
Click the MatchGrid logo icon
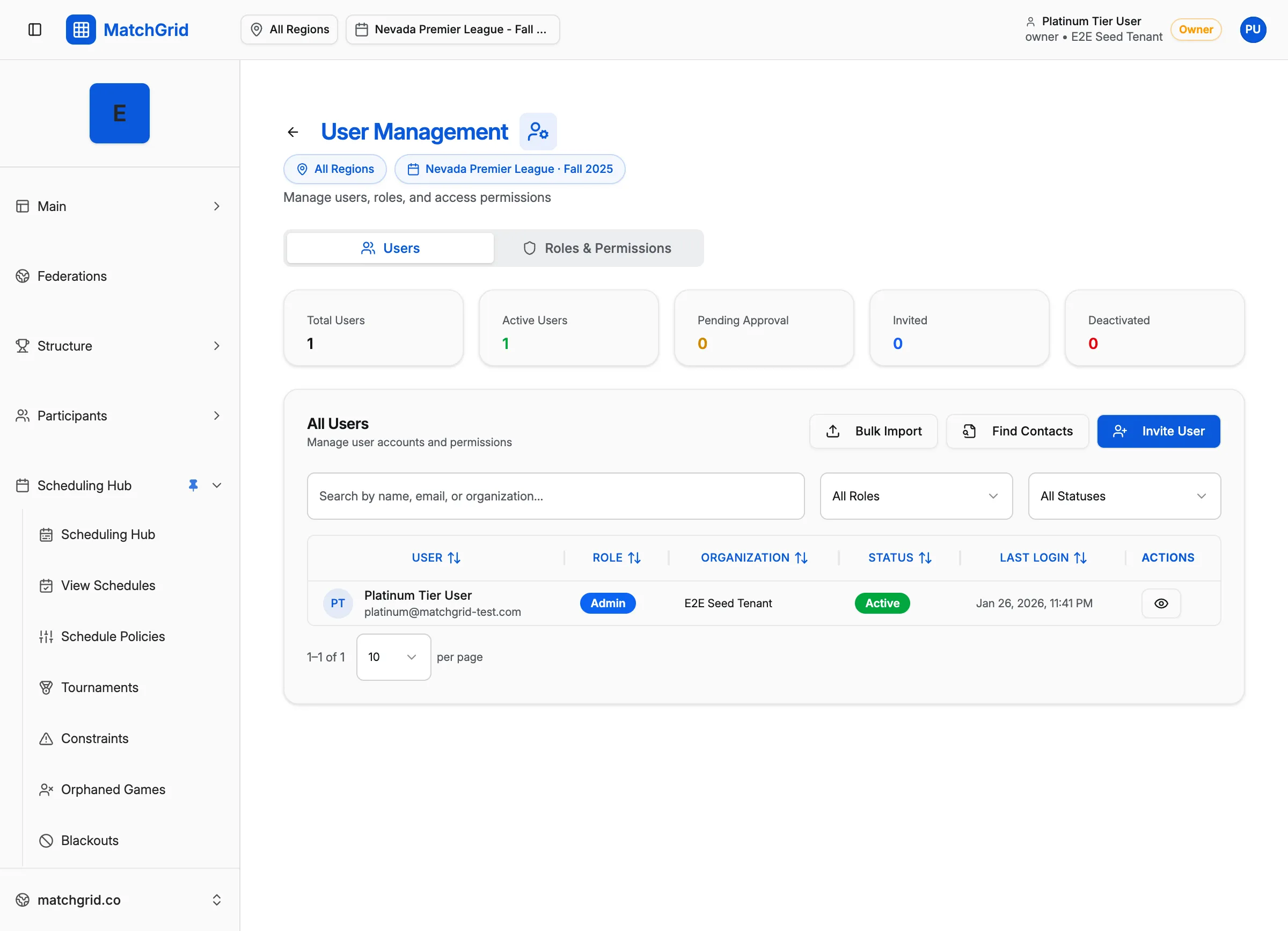point(80,30)
